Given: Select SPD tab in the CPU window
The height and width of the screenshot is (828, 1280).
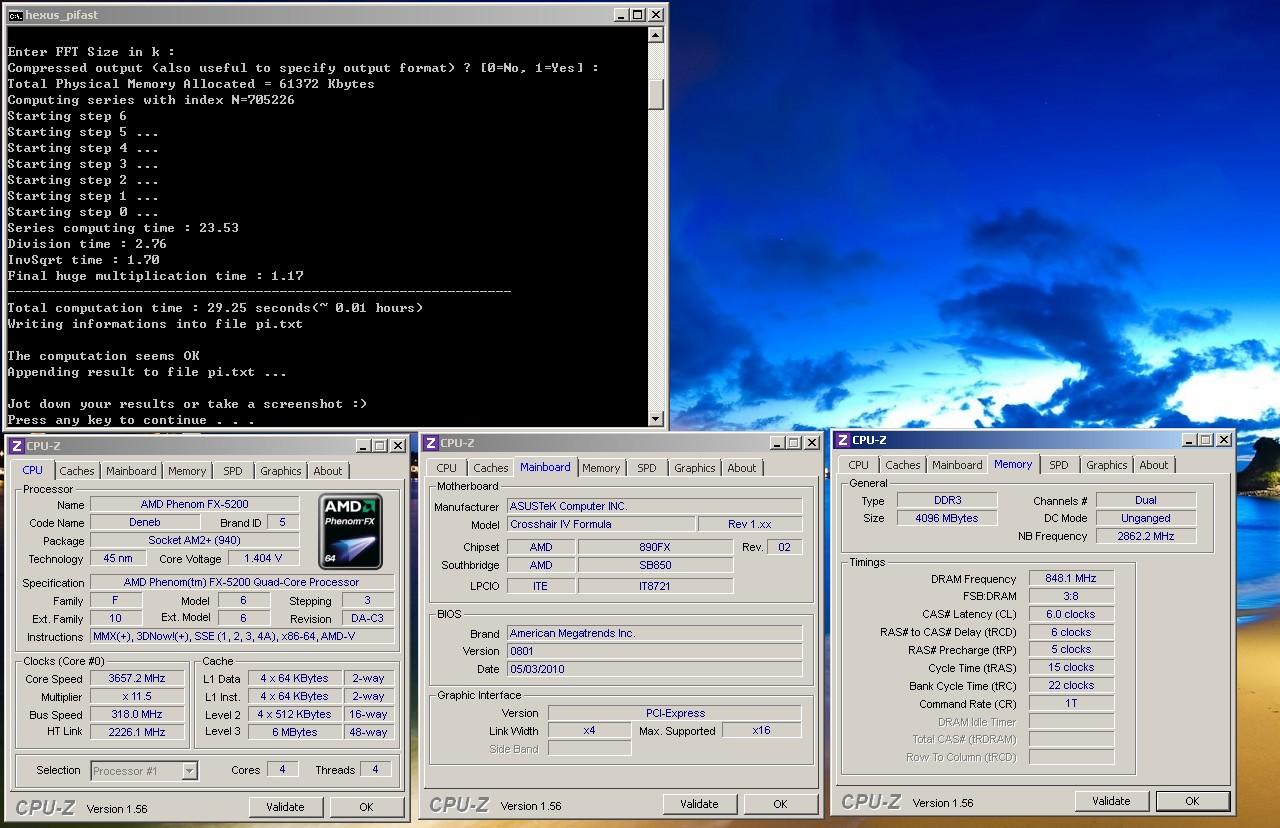Looking at the screenshot, I should coord(233,471).
